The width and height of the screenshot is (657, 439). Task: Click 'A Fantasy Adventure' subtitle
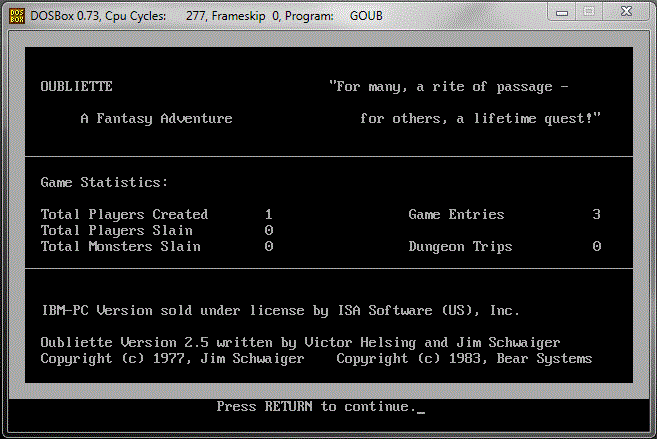pyautogui.click(x=156, y=119)
